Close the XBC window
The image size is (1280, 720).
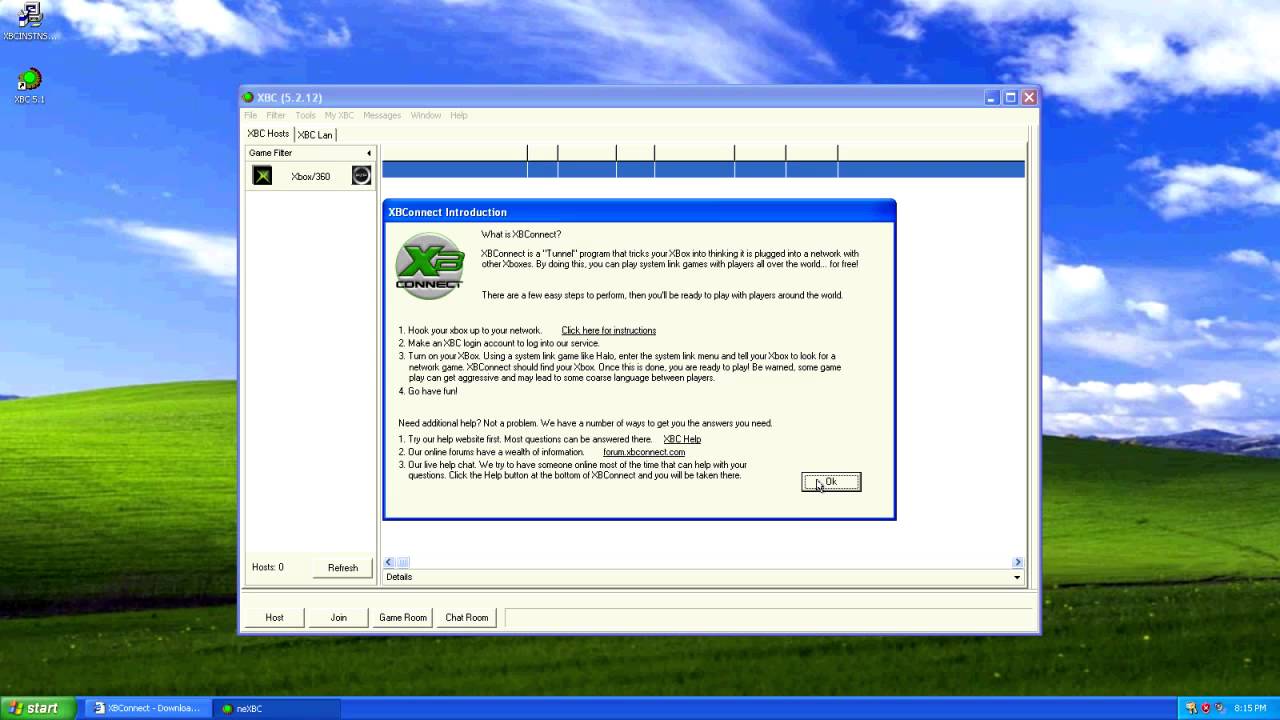[x=1029, y=97]
